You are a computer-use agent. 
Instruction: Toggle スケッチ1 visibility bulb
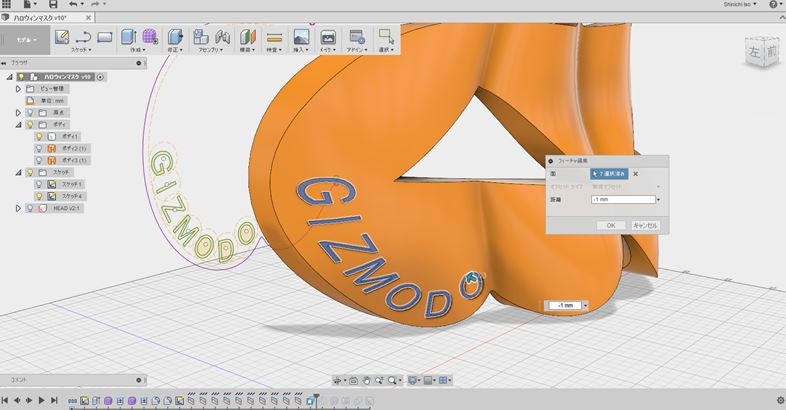click(39, 184)
